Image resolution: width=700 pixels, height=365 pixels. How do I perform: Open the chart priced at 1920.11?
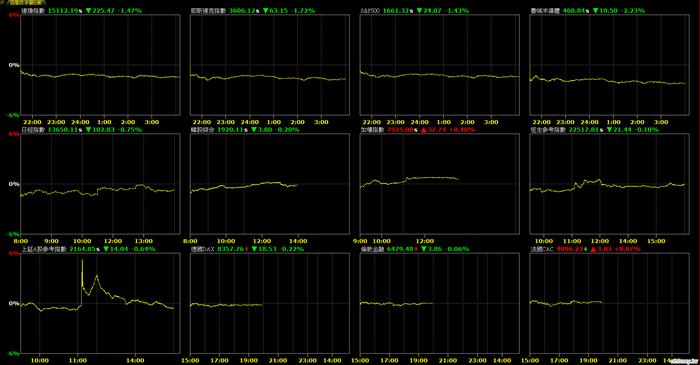coord(270,184)
